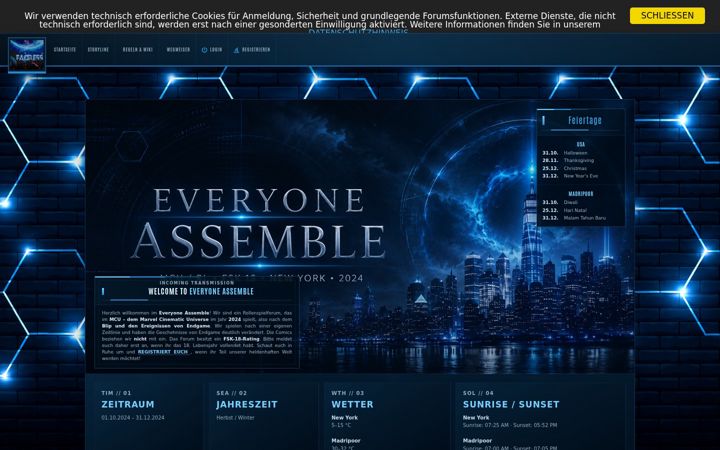This screenshot has height=450, width=720.
Task: Click the forum logo thumbnail
Action: (27, 56)
